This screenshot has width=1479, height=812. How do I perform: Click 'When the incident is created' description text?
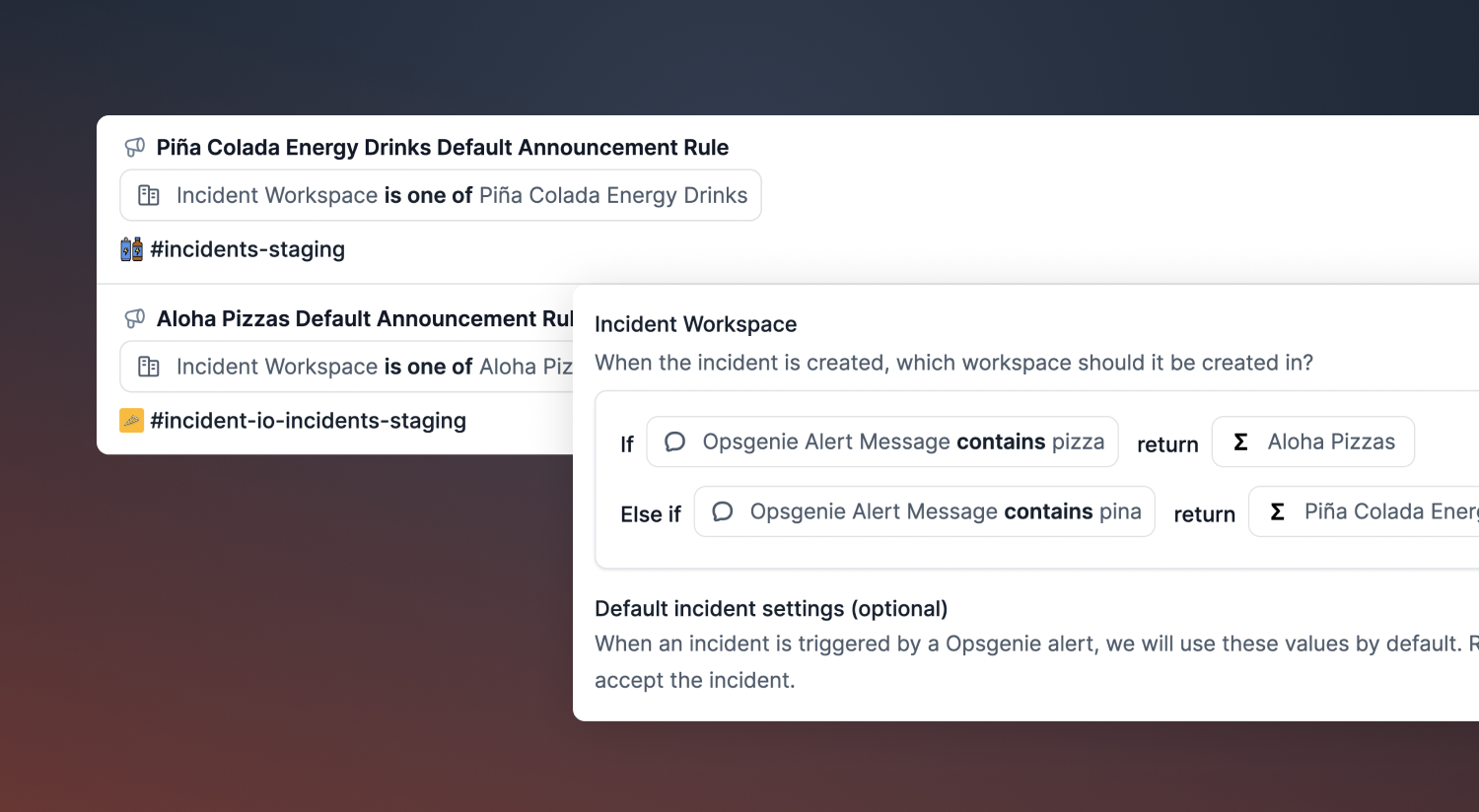[x=953, y=363]
